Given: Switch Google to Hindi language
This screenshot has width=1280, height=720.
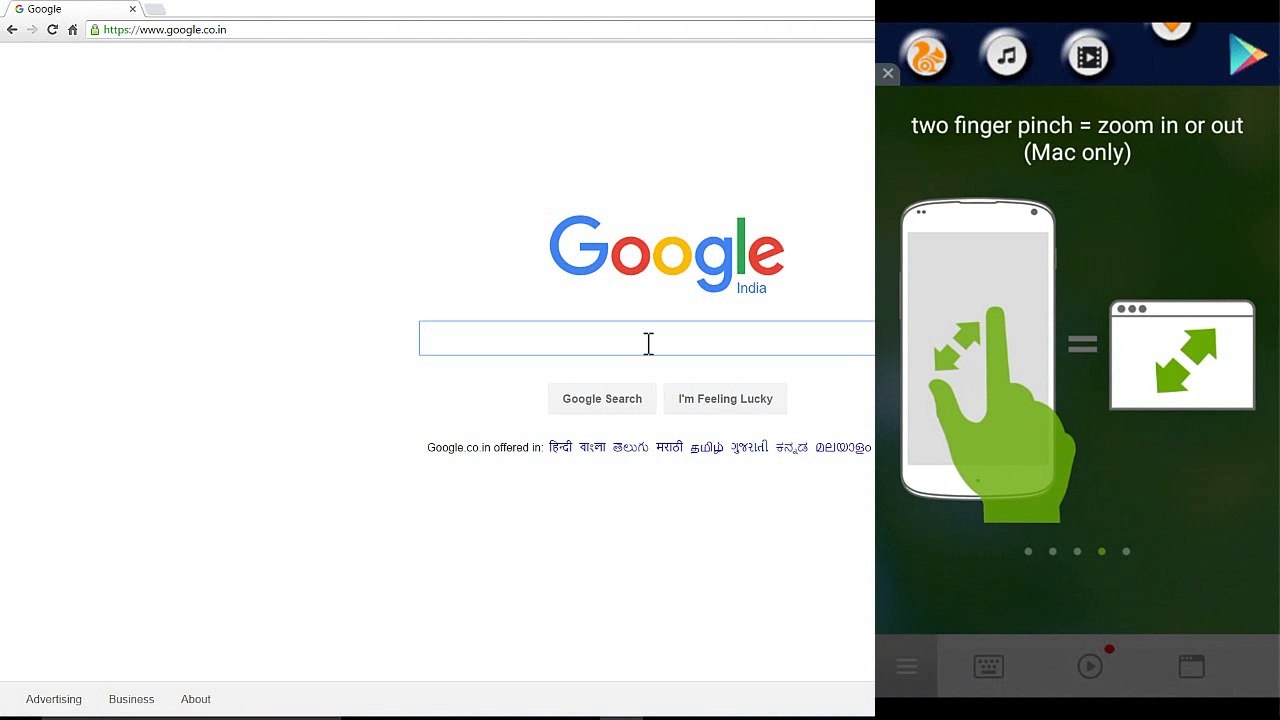Looking at the screenshot, I should 561,447.
